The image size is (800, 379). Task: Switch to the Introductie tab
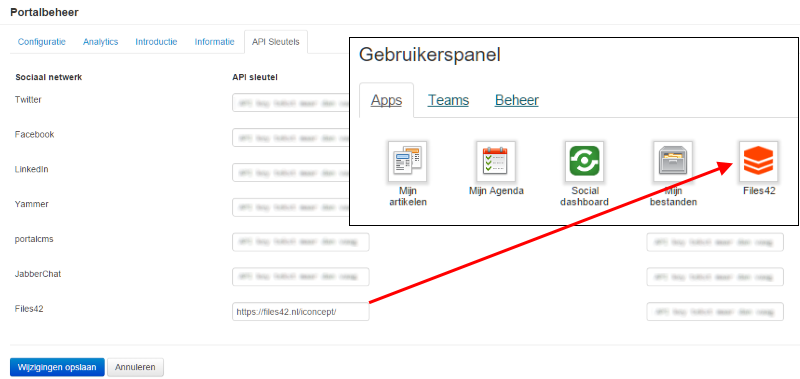tap(156, 42)
